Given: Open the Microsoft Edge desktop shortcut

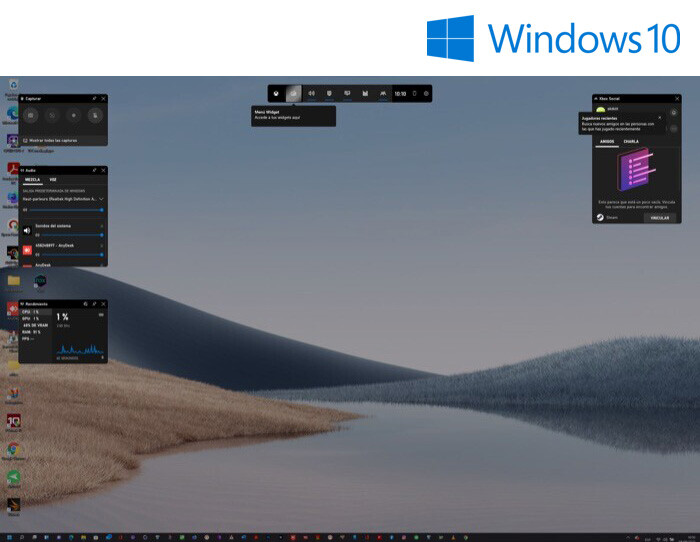Looking at the screenshot, I should click(x=13, y=113).
